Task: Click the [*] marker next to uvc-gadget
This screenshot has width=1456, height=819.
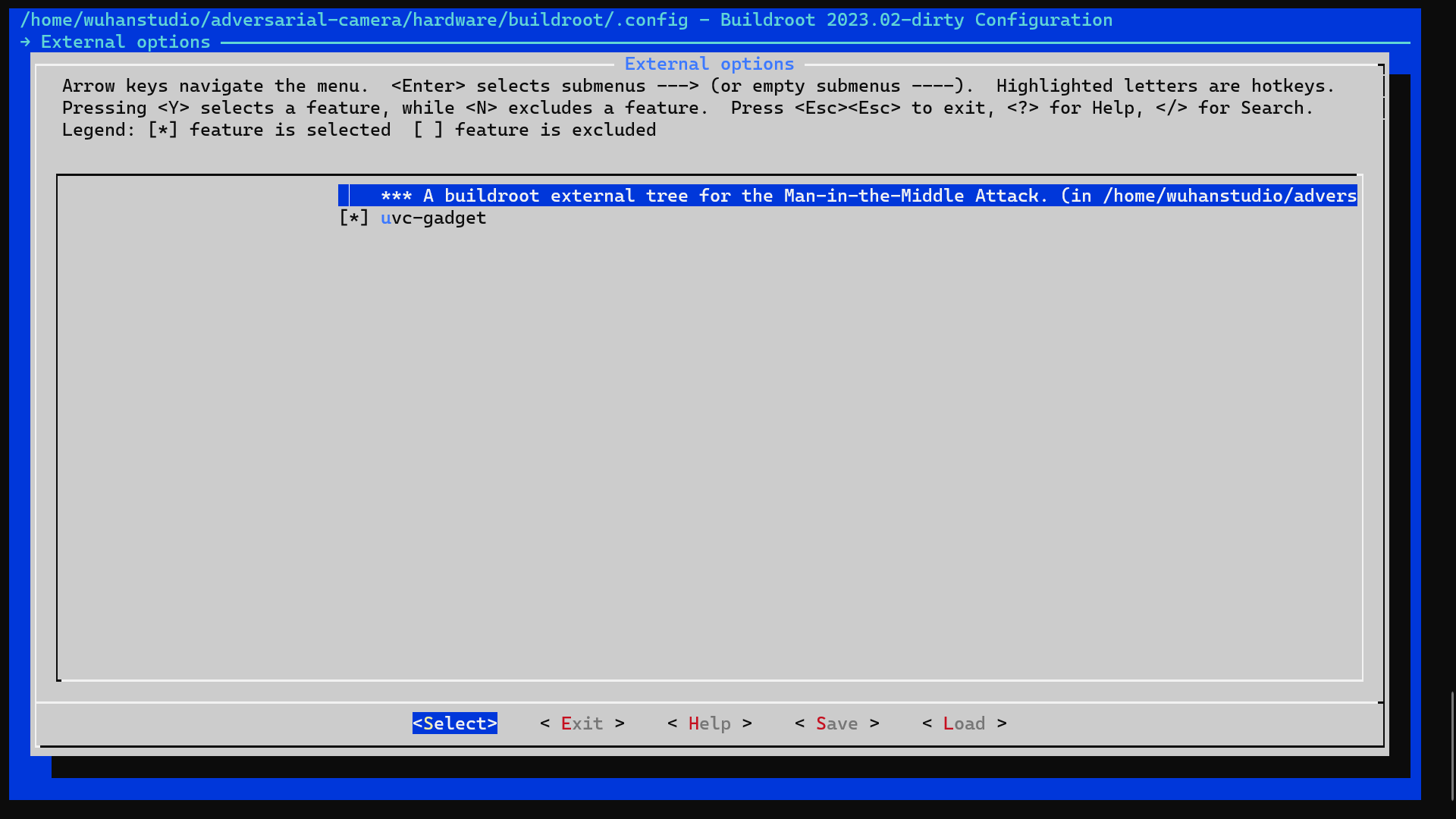Action: (x=353, y=218)
